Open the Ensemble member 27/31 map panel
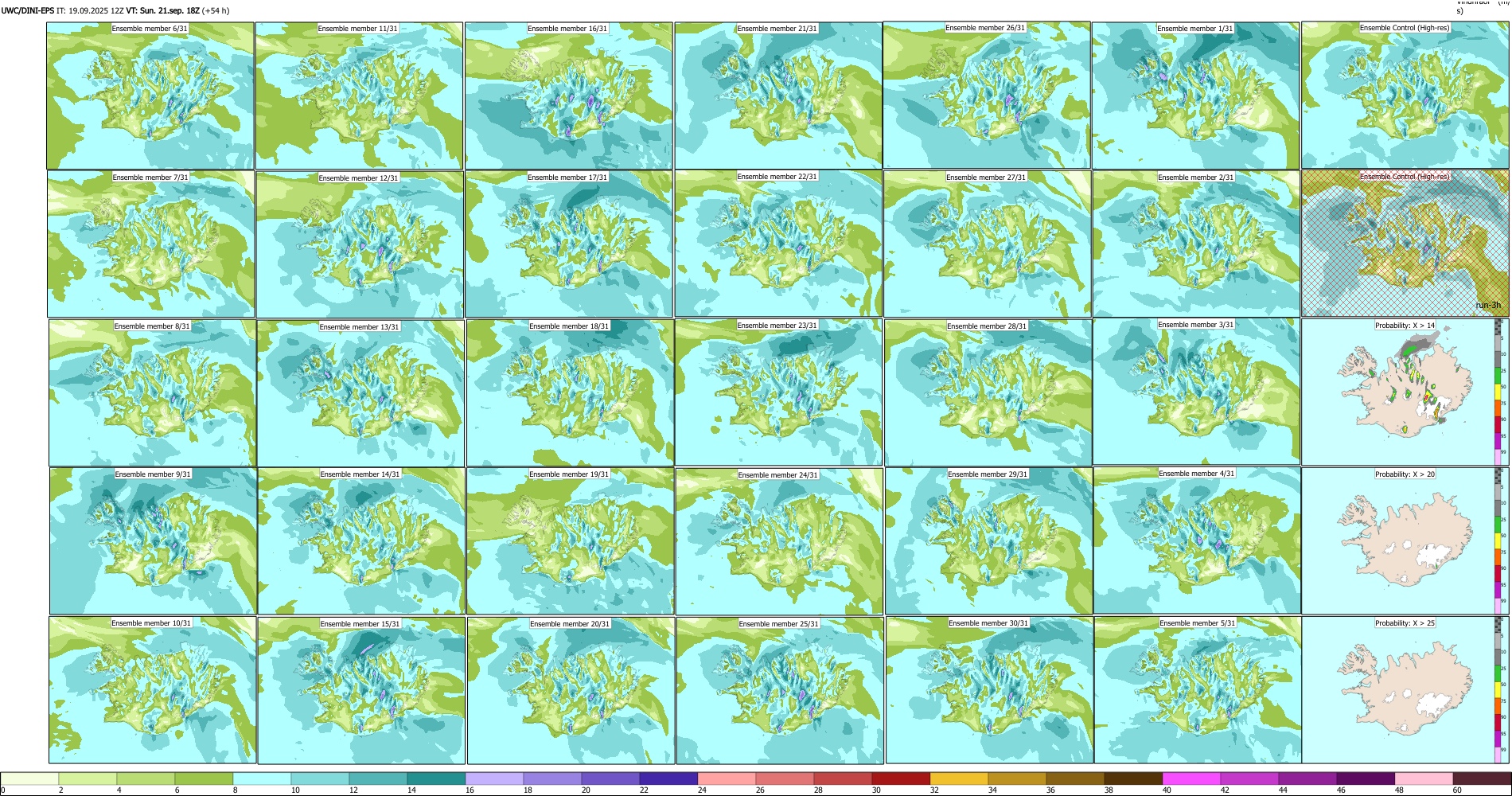The height and width of the screenshot is (796, 1512). coord(987,244)
